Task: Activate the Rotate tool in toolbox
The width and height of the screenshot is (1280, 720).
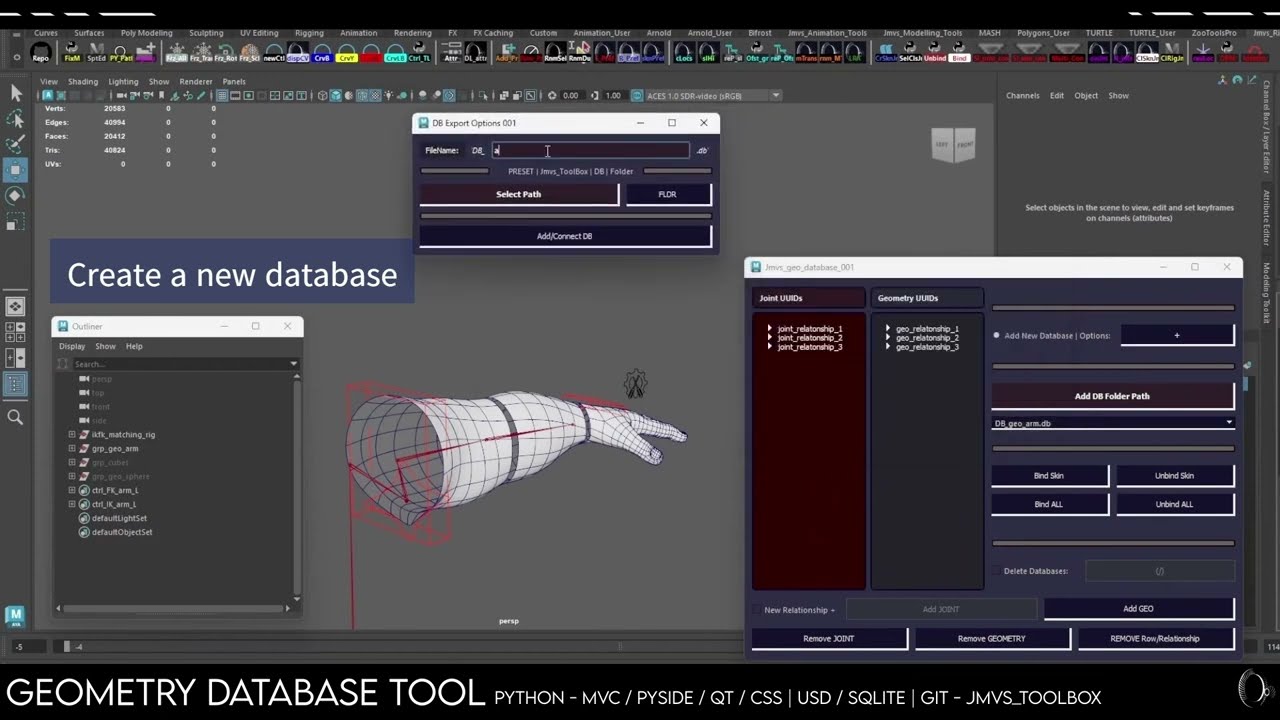Action: pyautogui.click(x=15, y=196)
